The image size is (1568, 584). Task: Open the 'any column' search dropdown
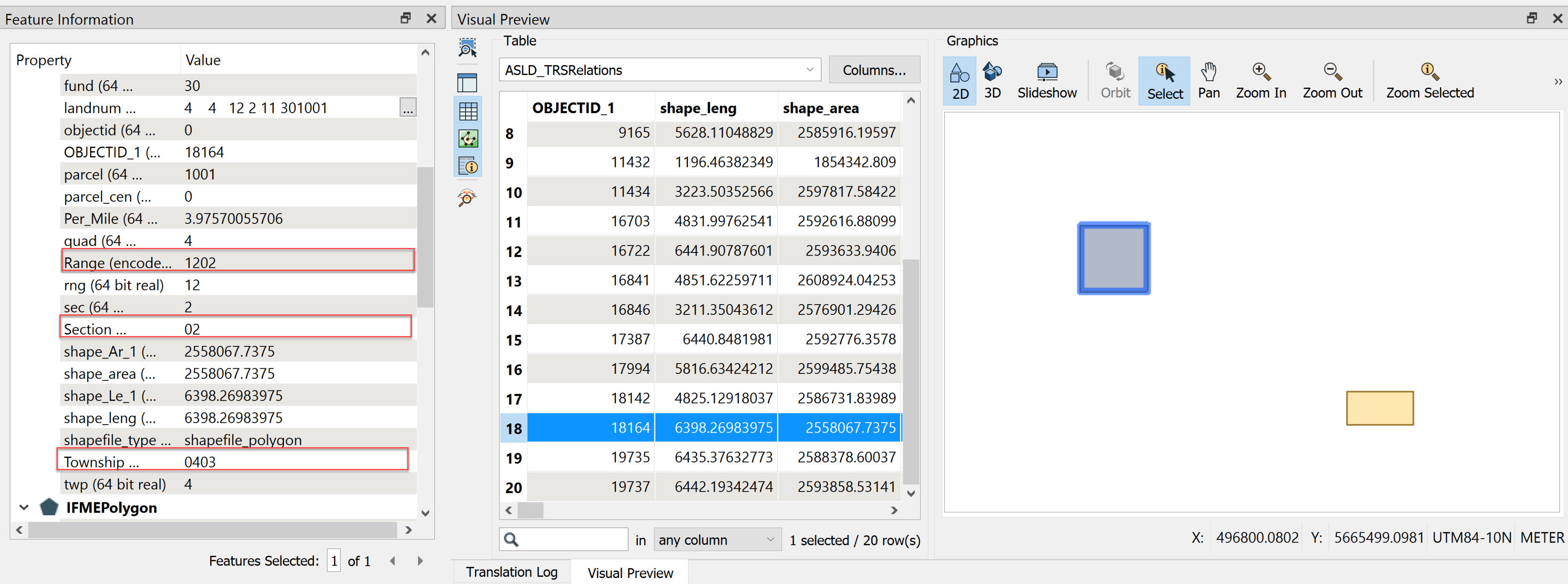coord(717,540)
